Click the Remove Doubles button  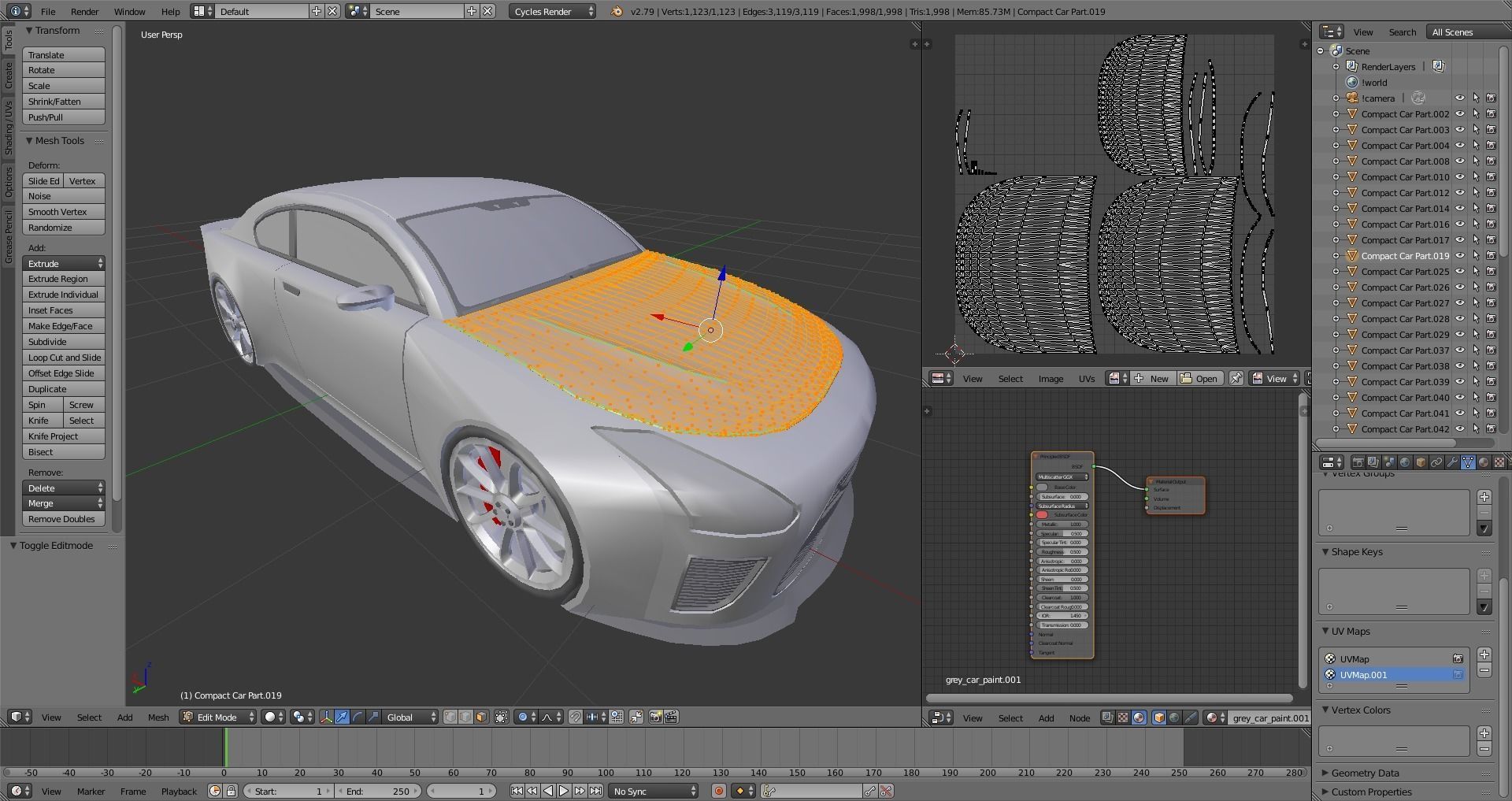64,519
